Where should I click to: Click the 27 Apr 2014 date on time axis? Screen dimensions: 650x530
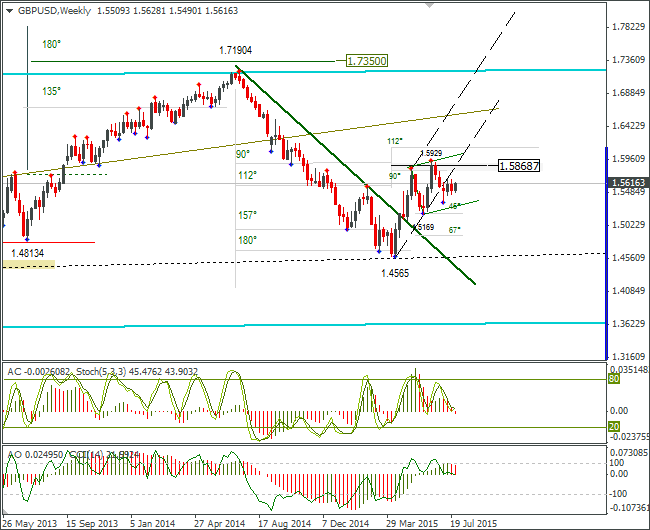[x=220, y=523]
